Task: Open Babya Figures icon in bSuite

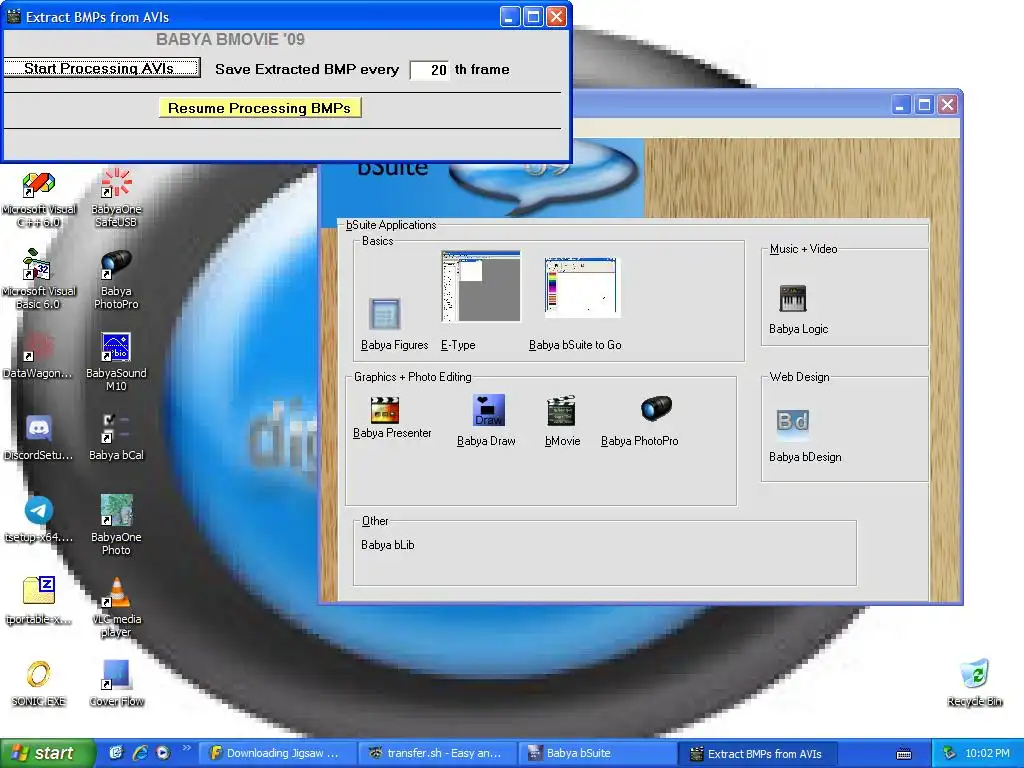Action: pos(384,314)
